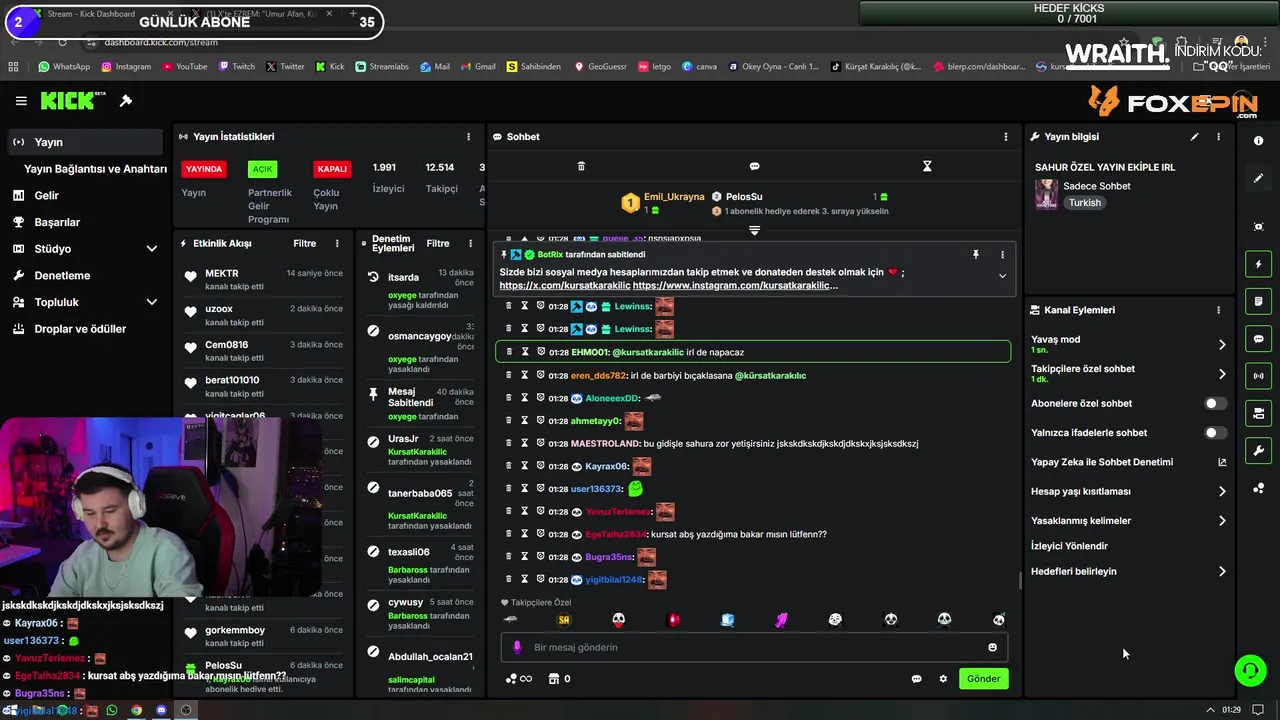Click the chat bubble icon under Sohbet header

[x=755, y=166]
